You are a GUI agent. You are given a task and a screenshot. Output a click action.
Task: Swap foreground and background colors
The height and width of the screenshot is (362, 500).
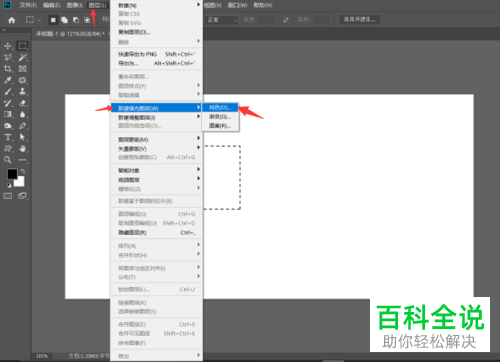[x=23, y=171]
